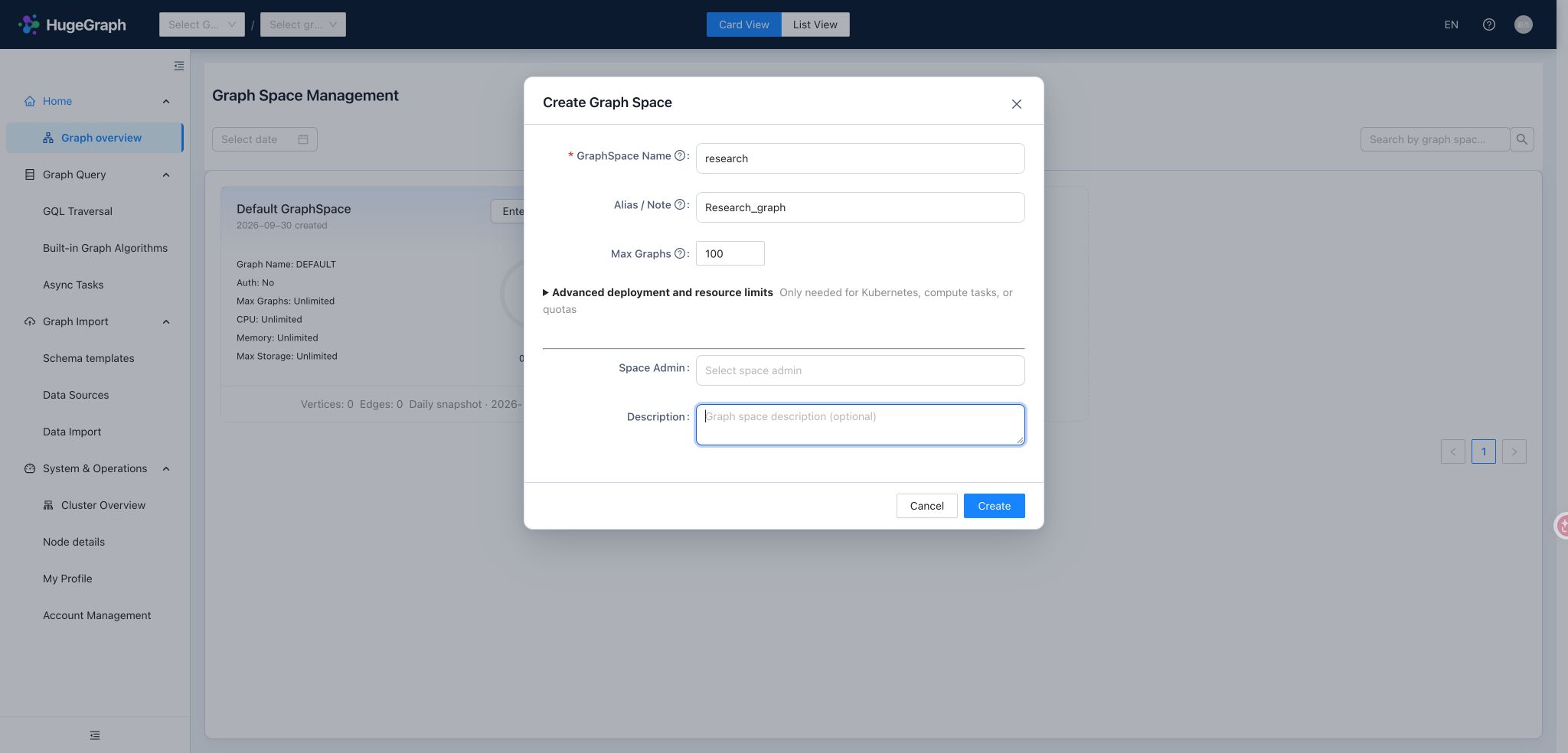Show Max Graphs help tooltip icon
This screenshot has width=1568, height=753.
[x=680, y=253]
